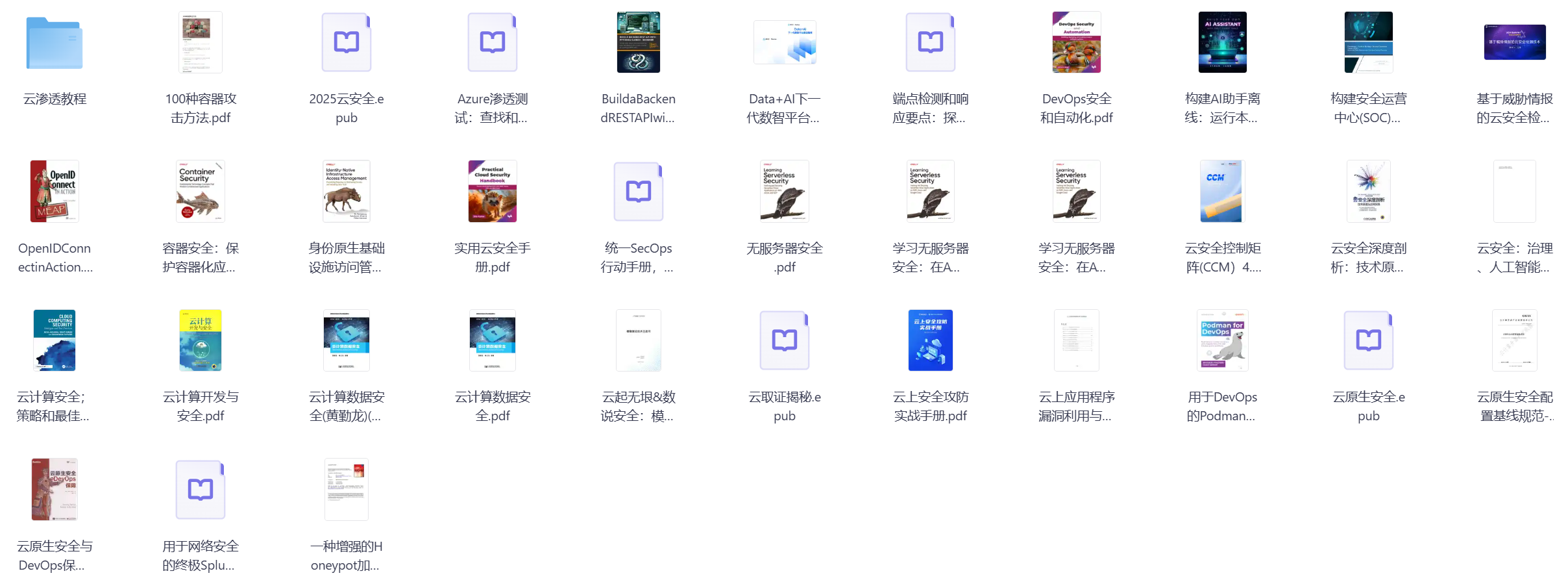Click the file name starting 构建AI助手离线
Image resolution: width=1568 pixels, height=582 pixels.
[1223, 108]
